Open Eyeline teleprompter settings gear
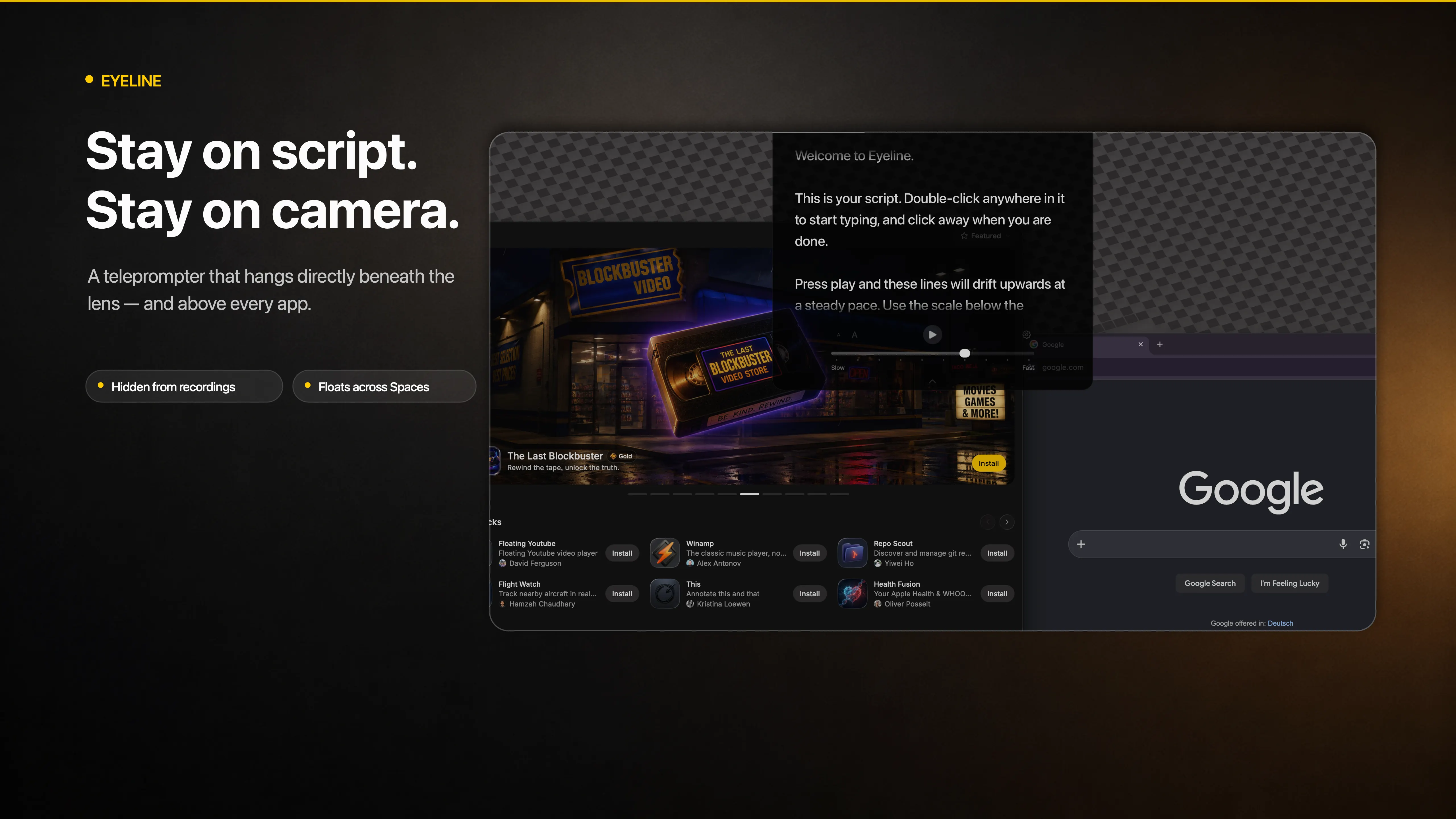This screenshot has height=819, width=1456. [1026, 335]
